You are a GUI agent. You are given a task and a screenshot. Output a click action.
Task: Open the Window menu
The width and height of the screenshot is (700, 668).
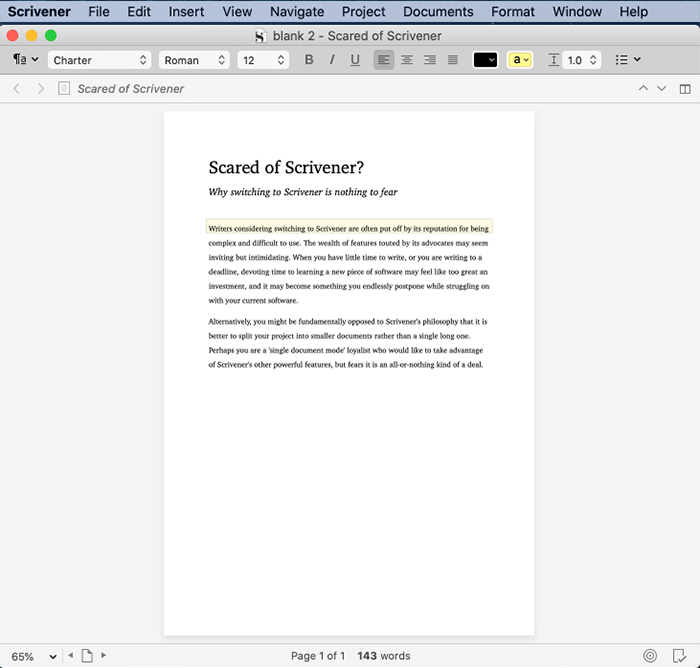[577, 11]
